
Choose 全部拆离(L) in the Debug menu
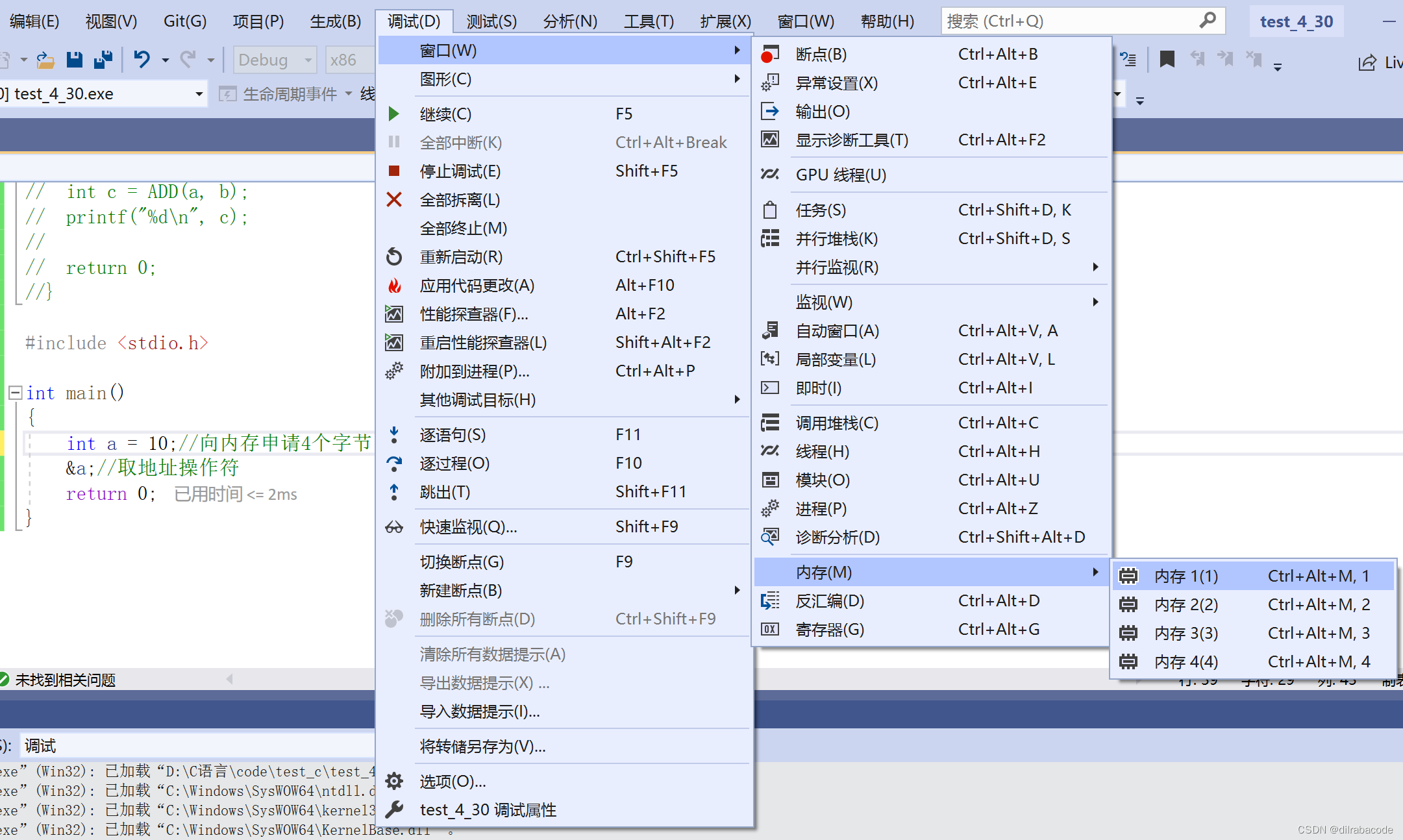(x=563, y=200)
